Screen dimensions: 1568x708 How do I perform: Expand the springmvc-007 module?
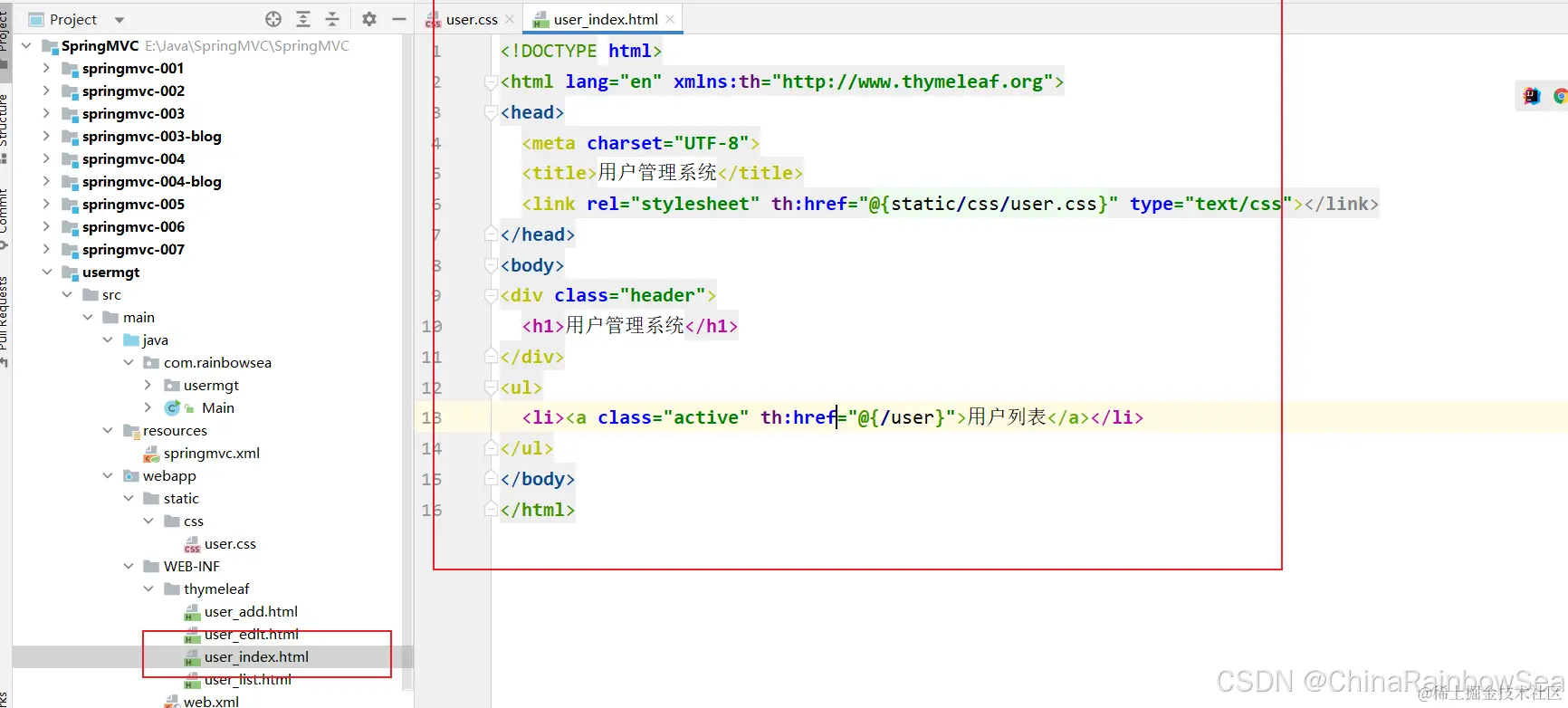pos(46,249)
